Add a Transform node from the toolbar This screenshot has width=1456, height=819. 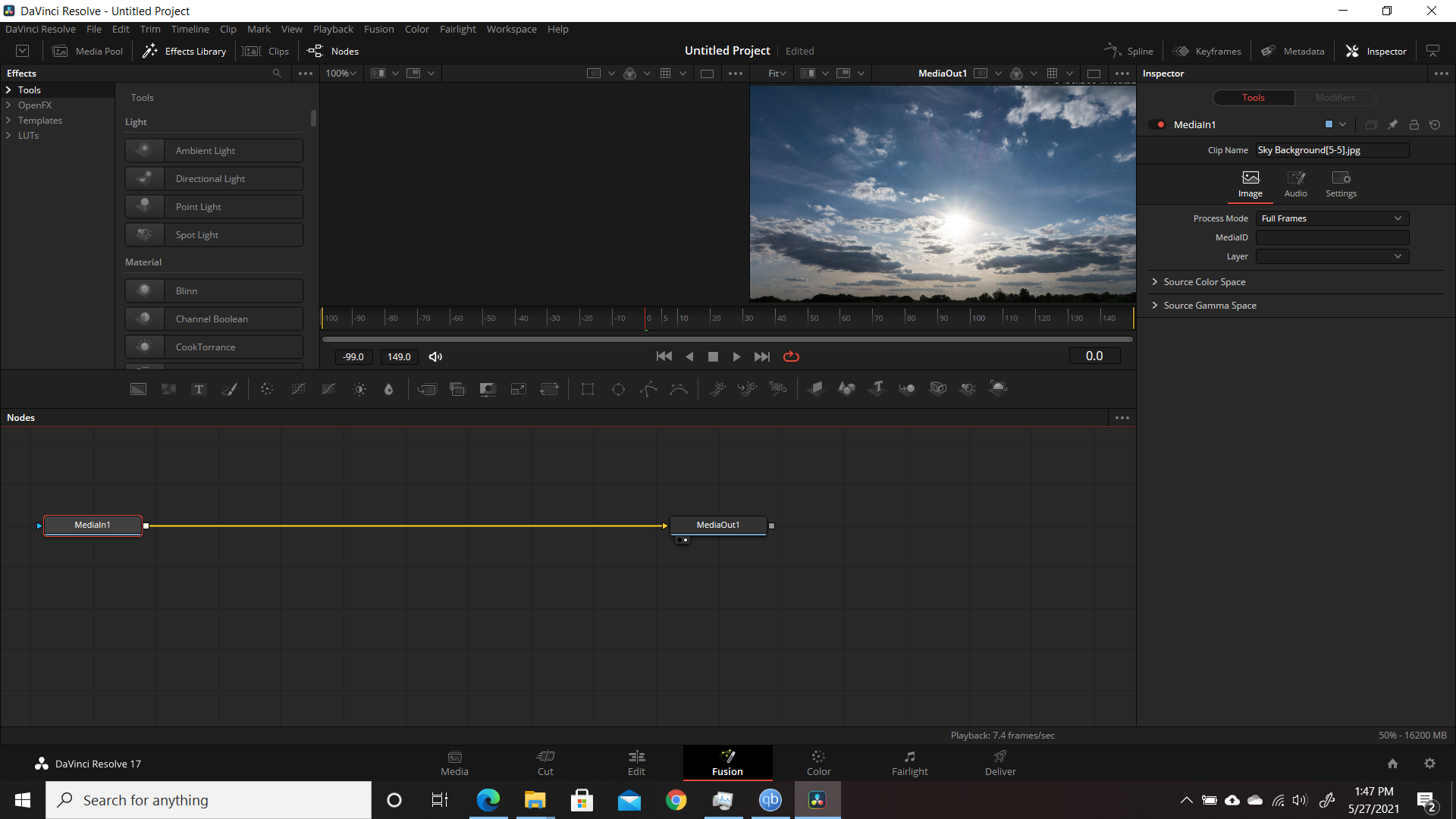pos(549,389)
